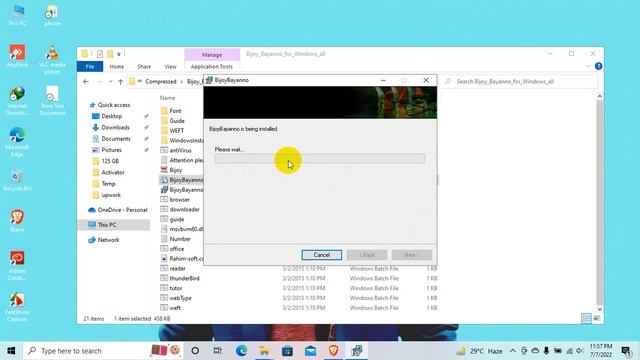640x360 pixels.
Task: Open Downloads in navigation pane
Action: [115, 127]
